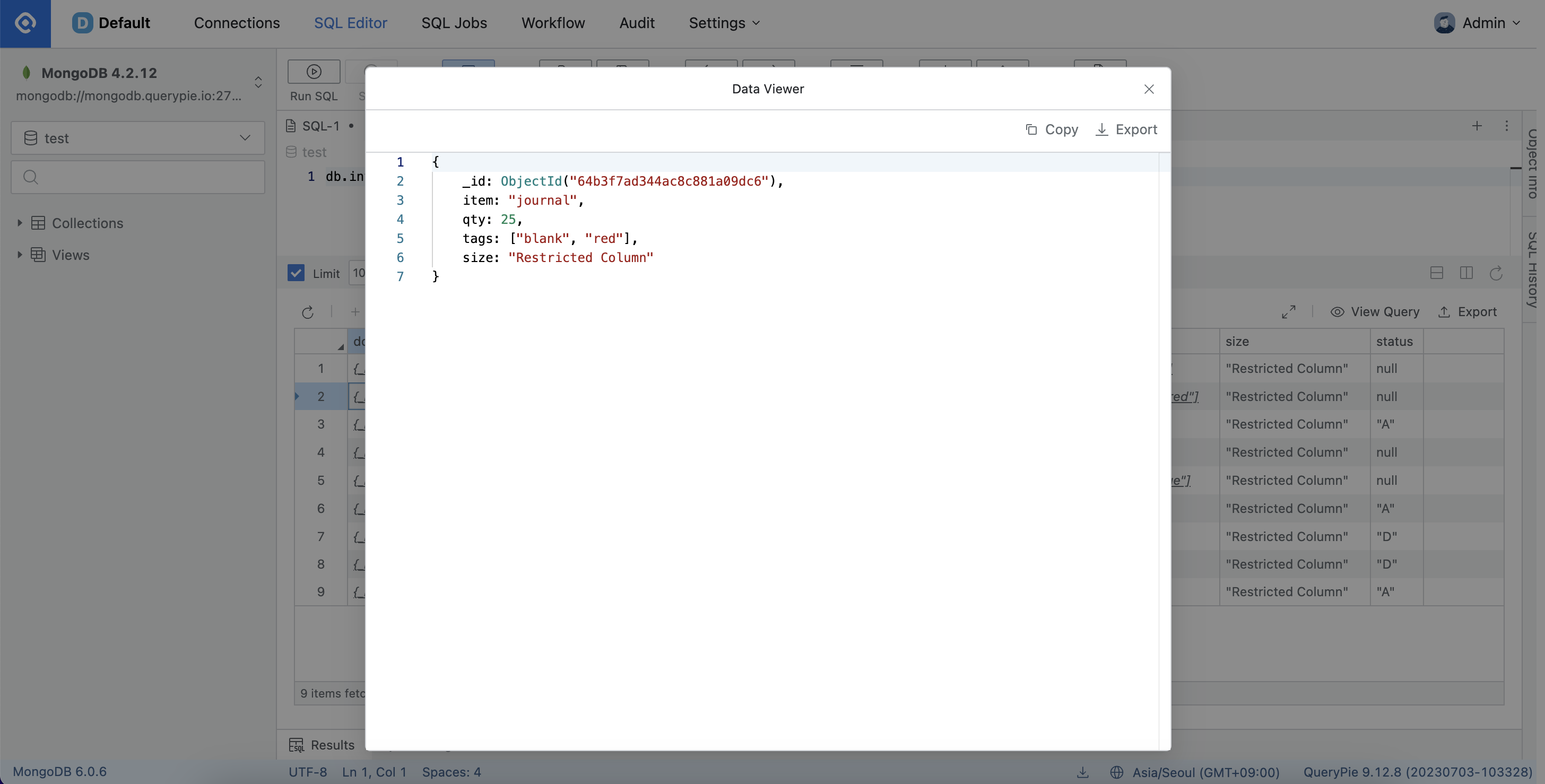The image size is (1545, 784).
Task: Export the document from Data Viewer
Action: (x=1126, y=129)
